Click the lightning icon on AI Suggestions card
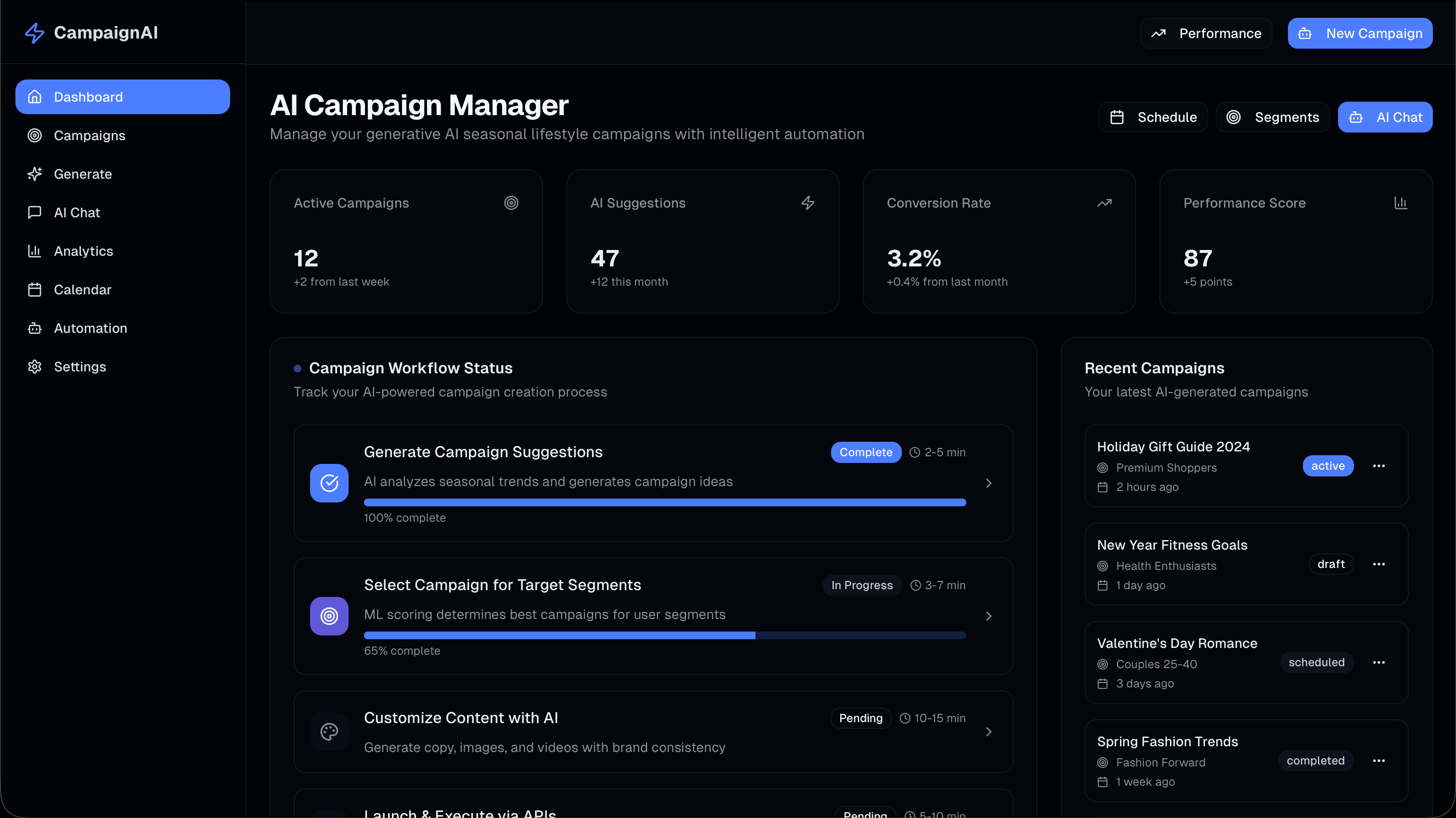 [x=808, y=203]
